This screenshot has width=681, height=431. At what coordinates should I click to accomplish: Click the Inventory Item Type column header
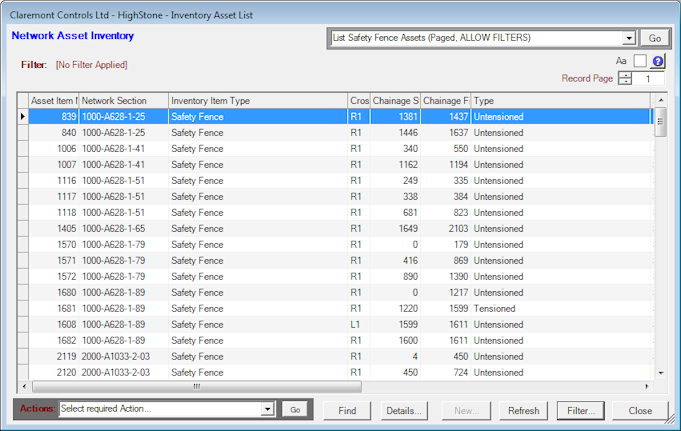pyautogui.click(x=258, y=101)
